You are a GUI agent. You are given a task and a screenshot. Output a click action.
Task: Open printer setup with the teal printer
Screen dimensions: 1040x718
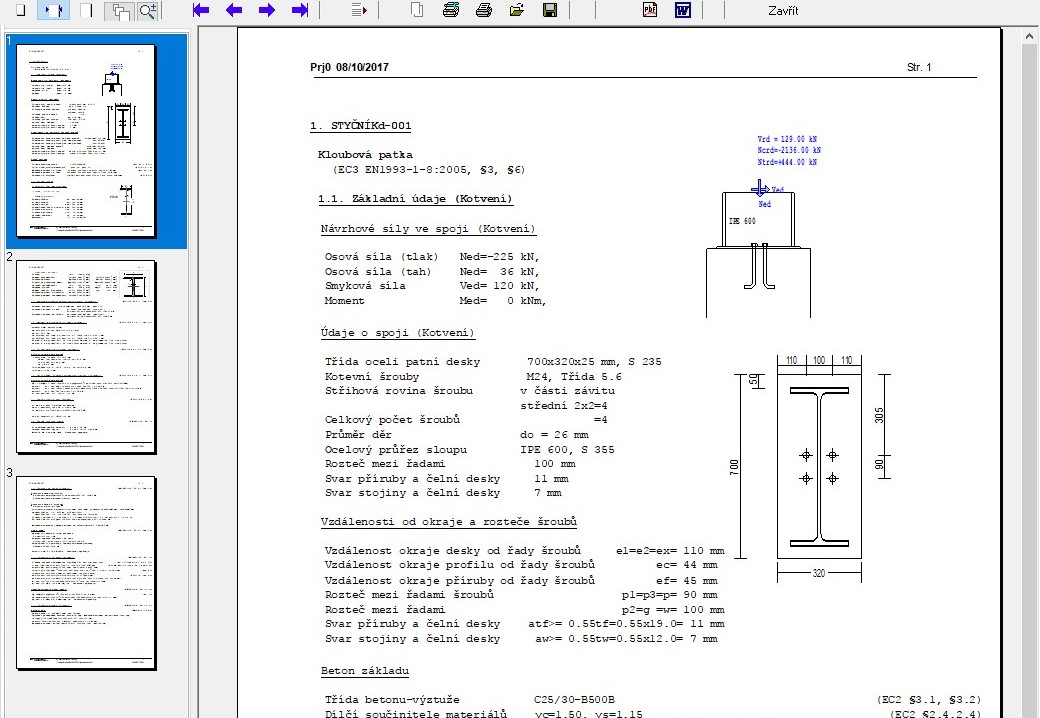(x=451, y=10)
